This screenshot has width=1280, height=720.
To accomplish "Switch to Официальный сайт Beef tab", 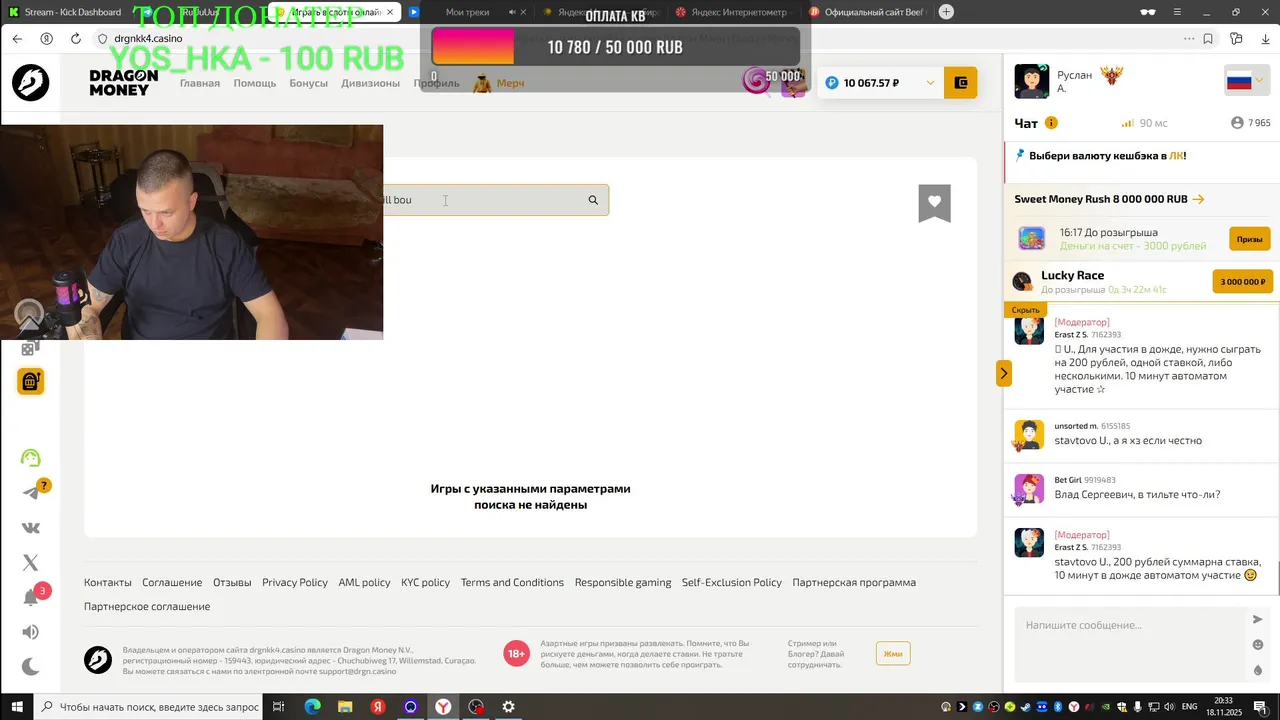I will 868,12.
